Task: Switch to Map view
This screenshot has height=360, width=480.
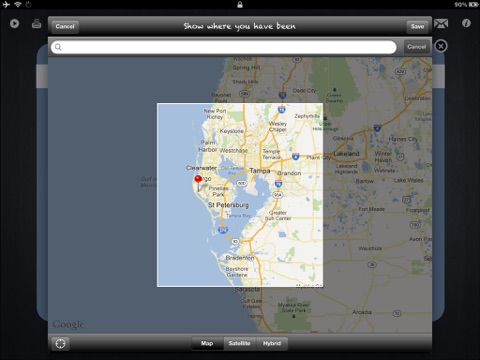Action: (x=207, y=343)
